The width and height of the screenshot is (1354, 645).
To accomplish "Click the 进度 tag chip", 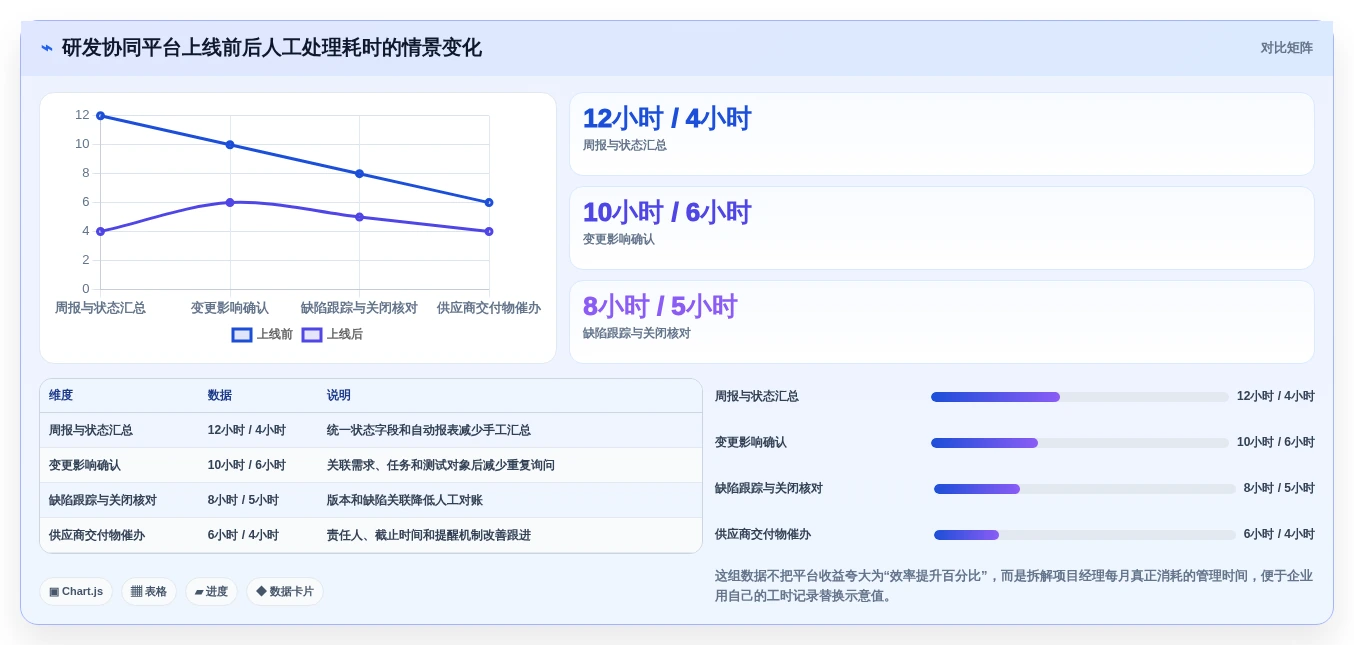I will (211, 591).
